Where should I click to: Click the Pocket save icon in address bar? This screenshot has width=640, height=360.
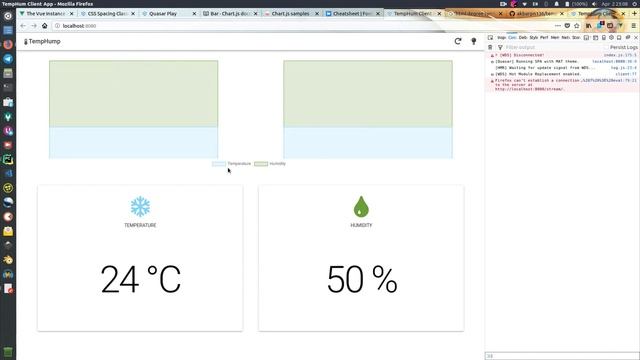[x=567, y=26]
